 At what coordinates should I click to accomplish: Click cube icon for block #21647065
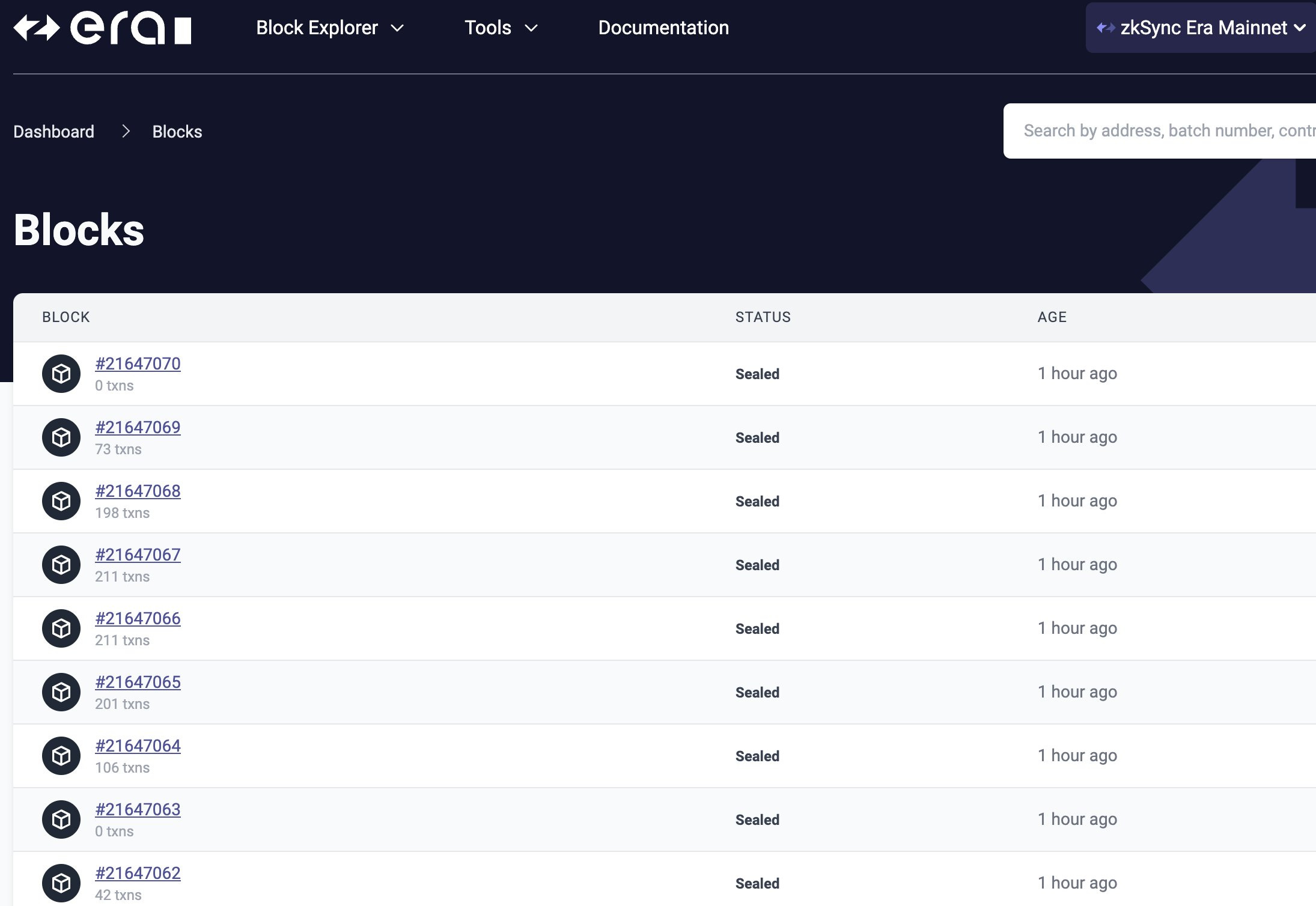click(61, 692)
